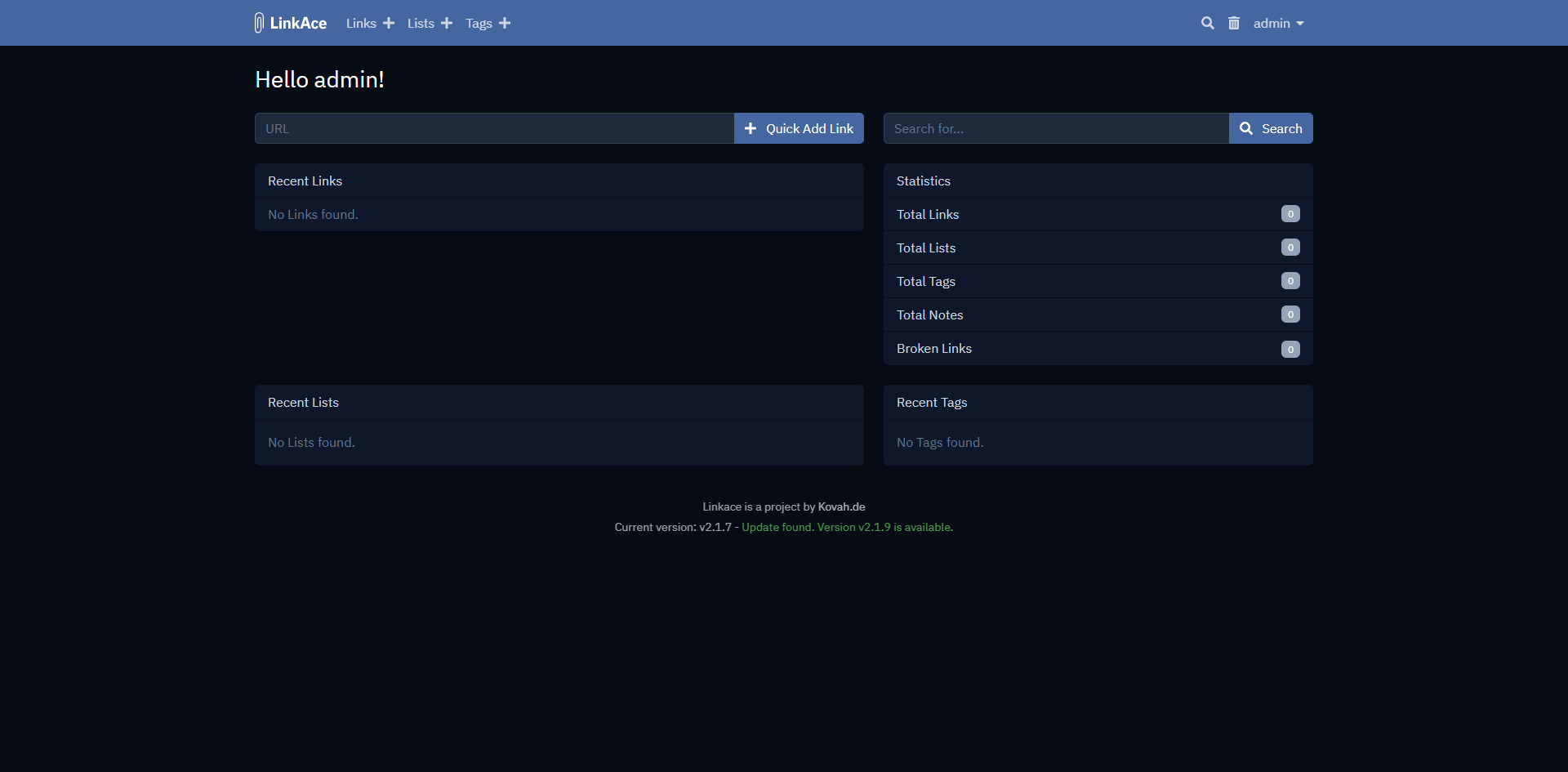1568x772 pixels.
Task: Open search via navbar magnifier icon
Action: (1208, 23)
